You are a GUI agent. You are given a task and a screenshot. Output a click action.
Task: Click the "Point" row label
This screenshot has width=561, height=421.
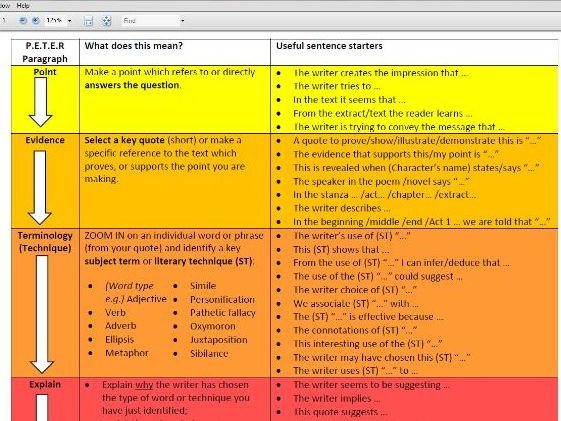(x=45, y=72)
